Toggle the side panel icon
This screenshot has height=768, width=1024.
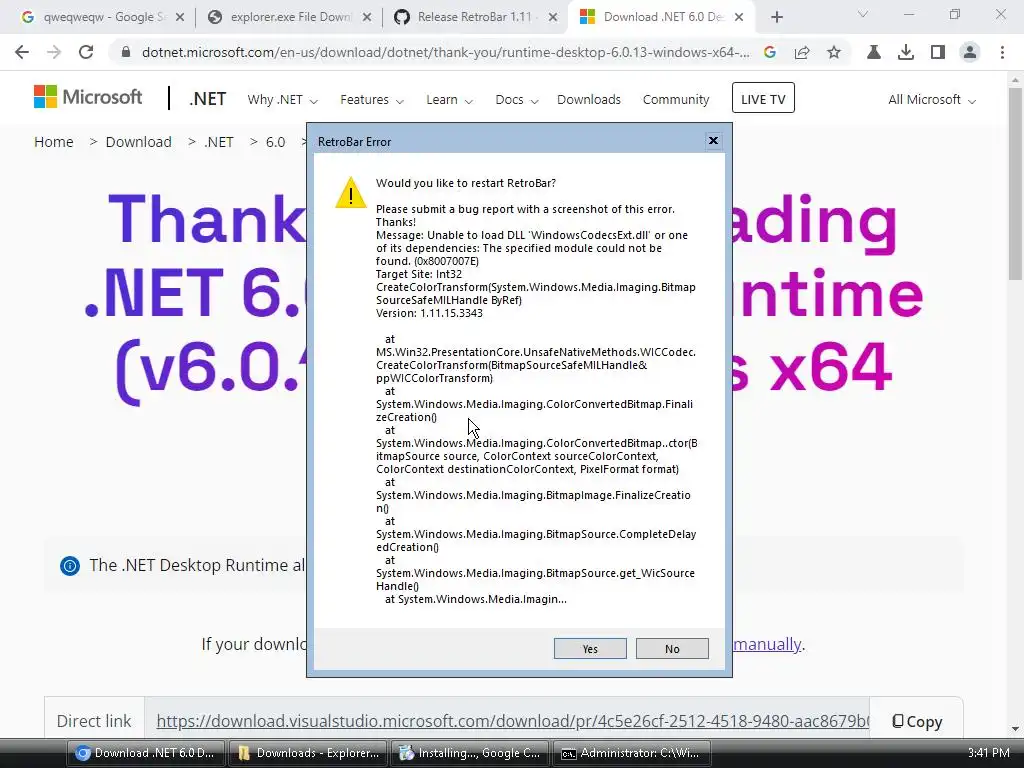point(938,52)
